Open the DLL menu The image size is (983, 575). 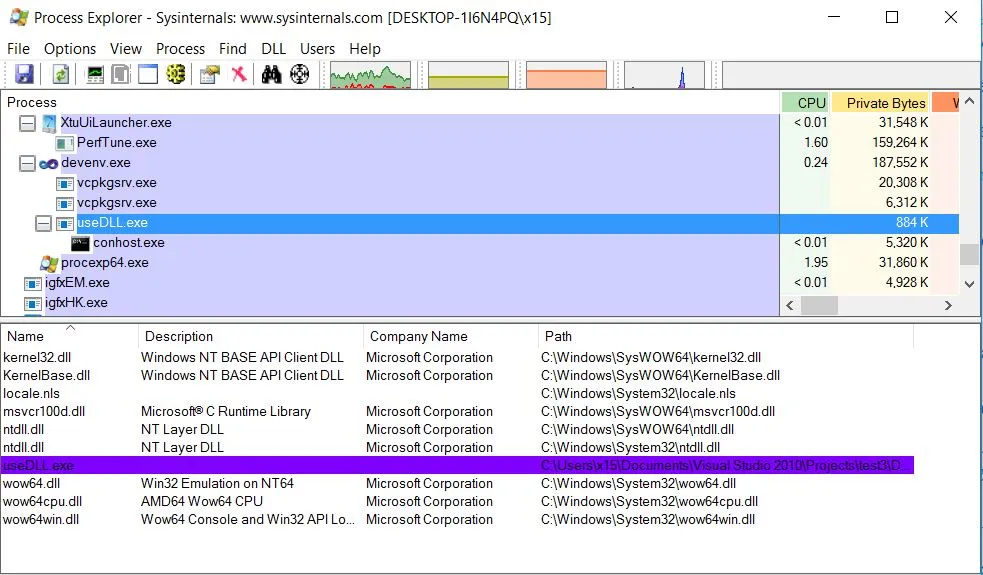coord(273,49)
